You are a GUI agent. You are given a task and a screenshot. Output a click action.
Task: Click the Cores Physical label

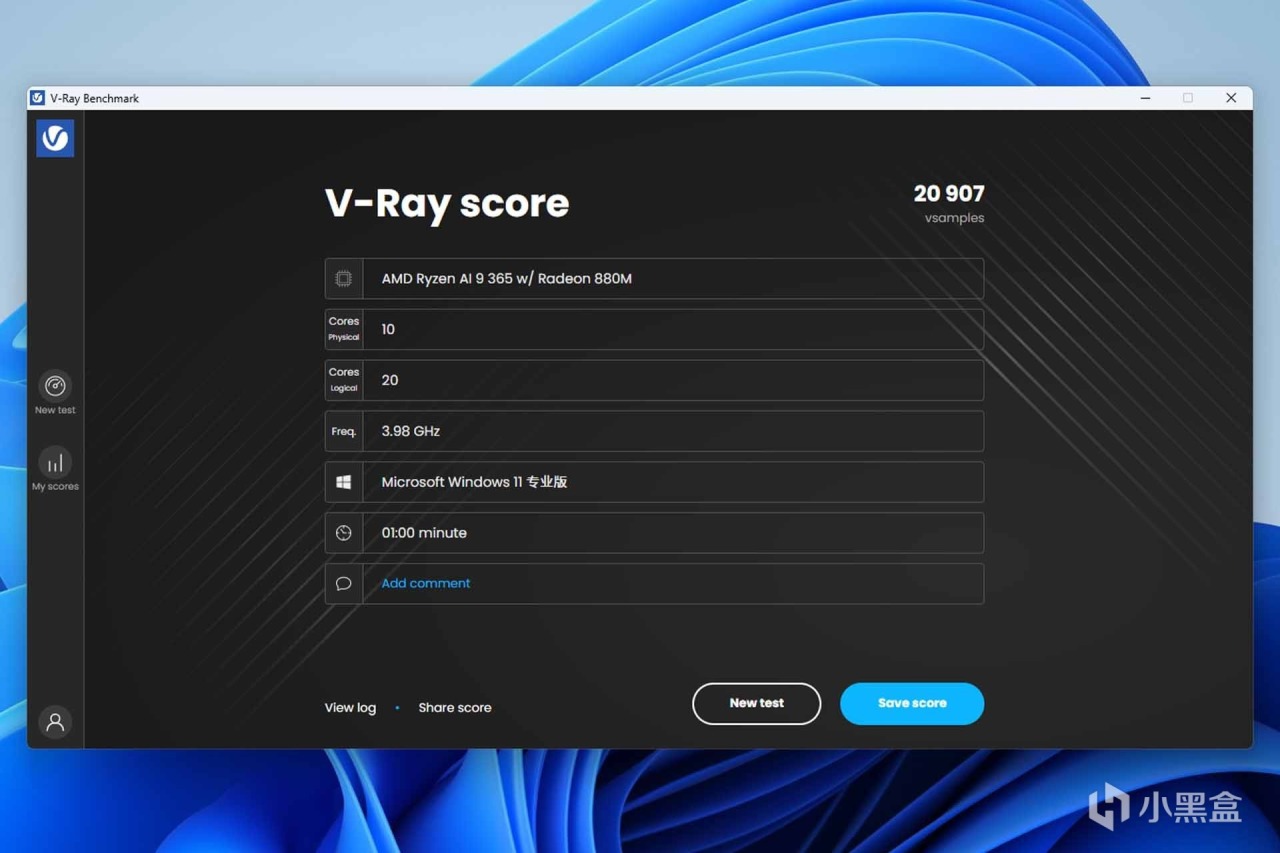(x=343, y=329)
